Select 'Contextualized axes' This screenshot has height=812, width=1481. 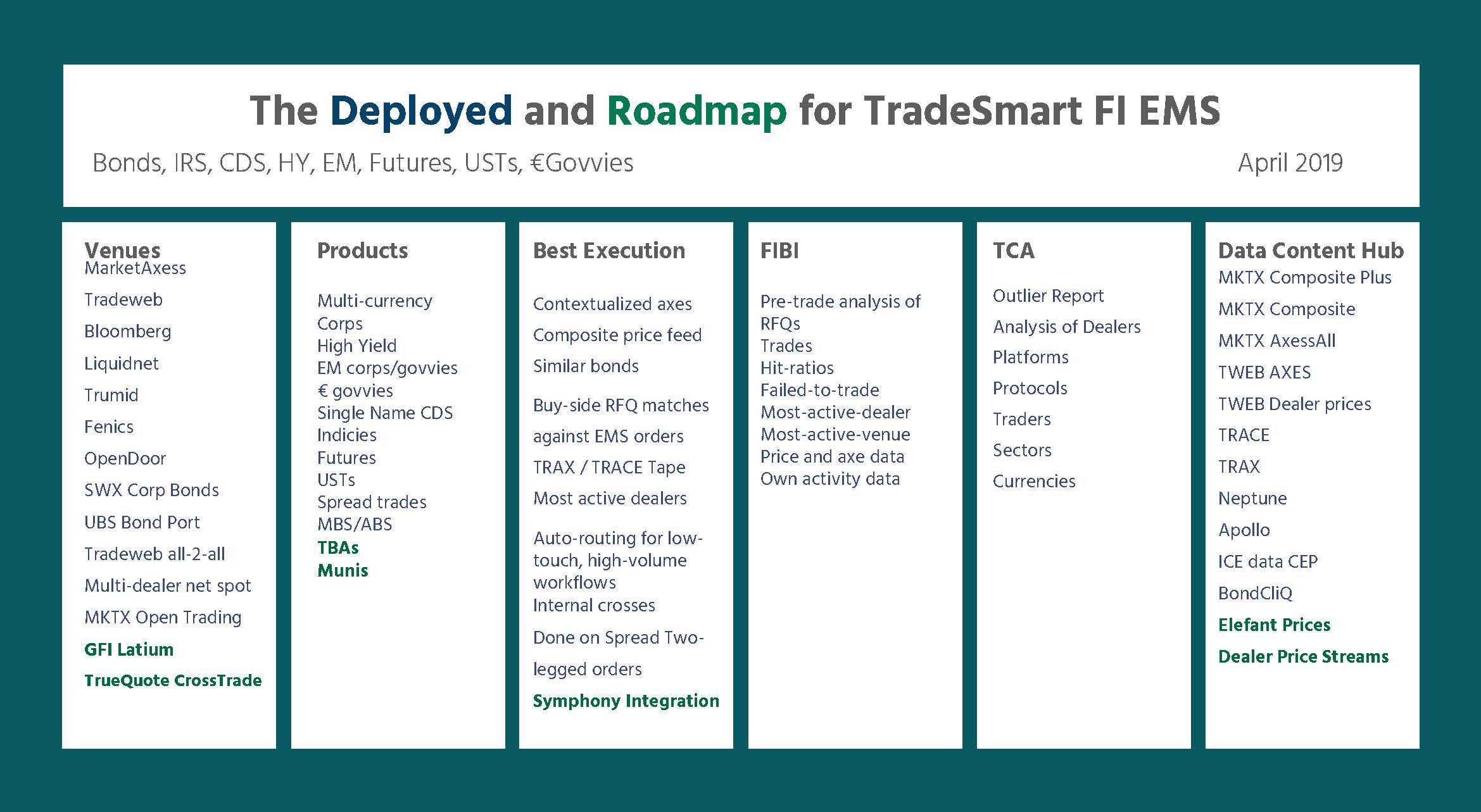612,304
